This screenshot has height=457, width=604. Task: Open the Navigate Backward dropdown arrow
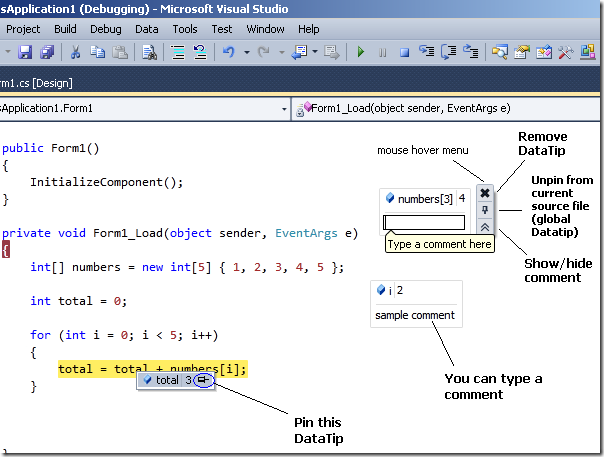pos(315,52)
